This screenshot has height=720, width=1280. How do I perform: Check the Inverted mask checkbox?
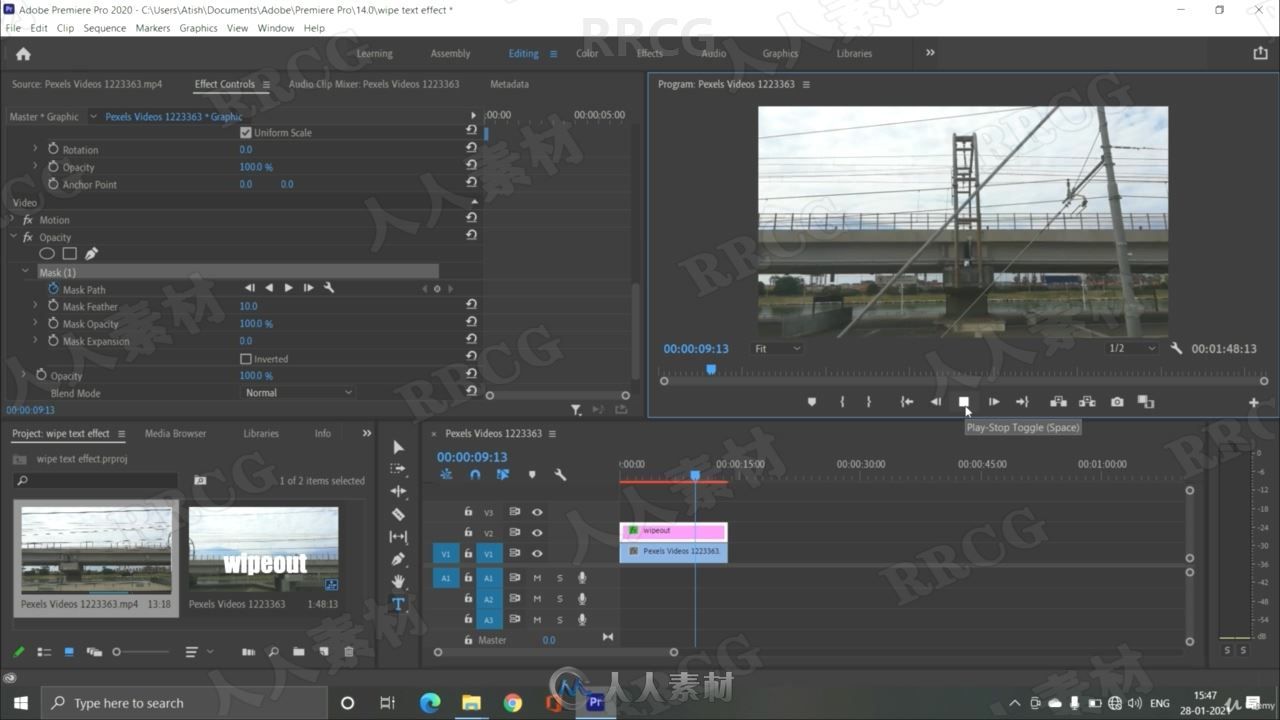[x=245, y=358]
